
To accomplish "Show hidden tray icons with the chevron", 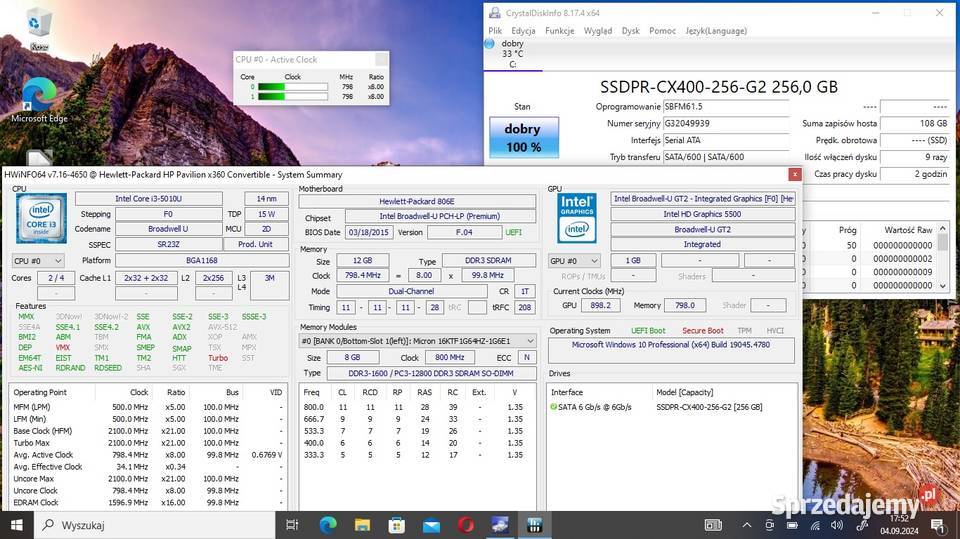I will point(747,525).
